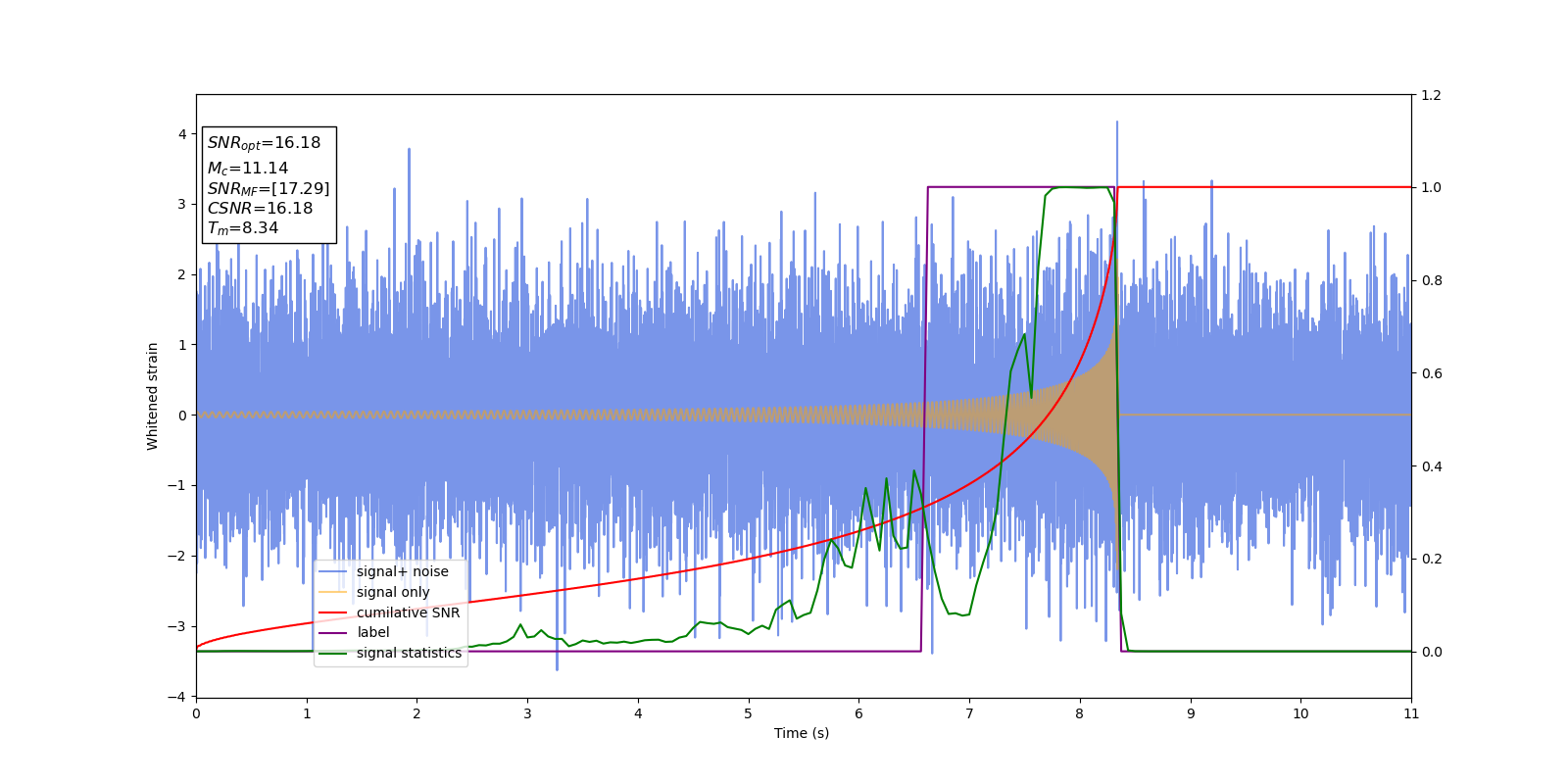The height and width of the screenshot is (784, 1568).
Task: Click the SNRMF=[17.29] annotation text
Action: click(269, 188)
